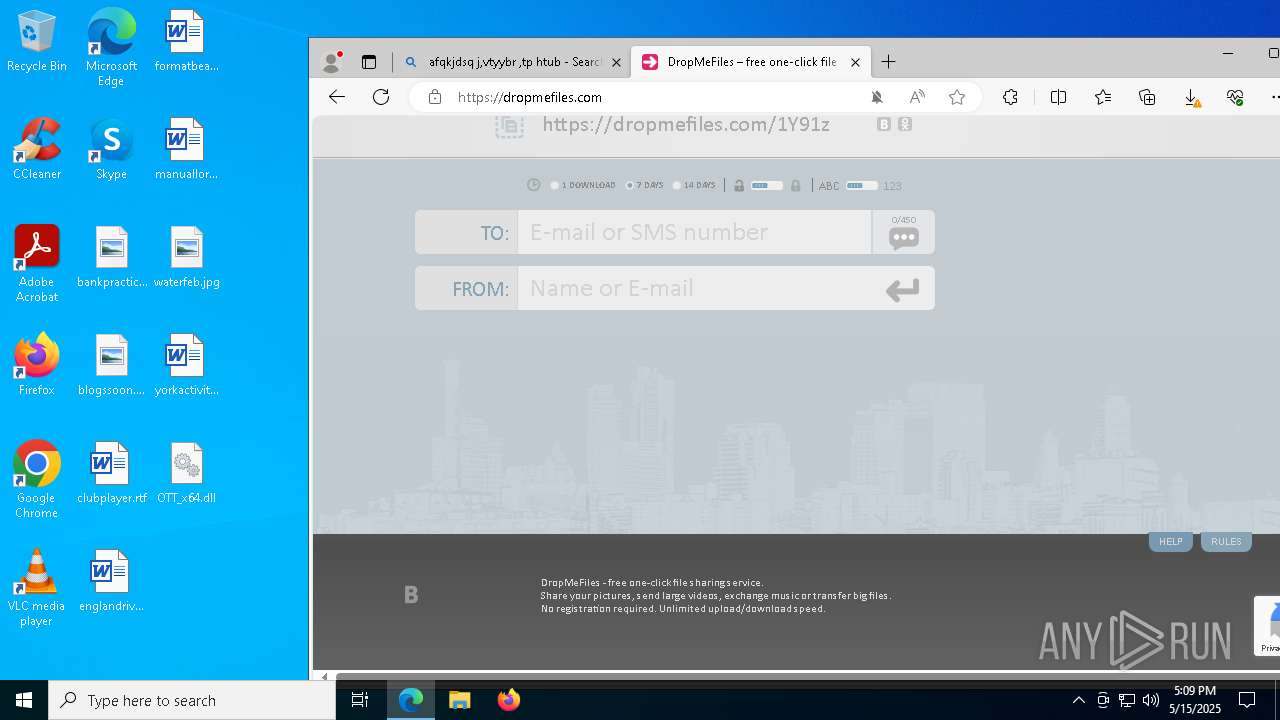Select Adobe Acrobat desktop shortcut
1280x720 pixels.
(37, 263)
